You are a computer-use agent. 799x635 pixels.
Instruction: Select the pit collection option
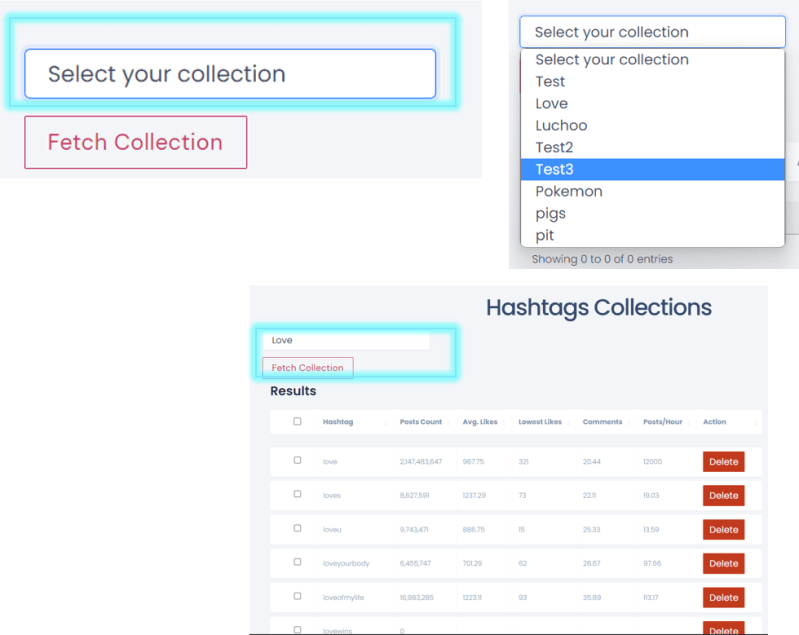tap(652, 235)
